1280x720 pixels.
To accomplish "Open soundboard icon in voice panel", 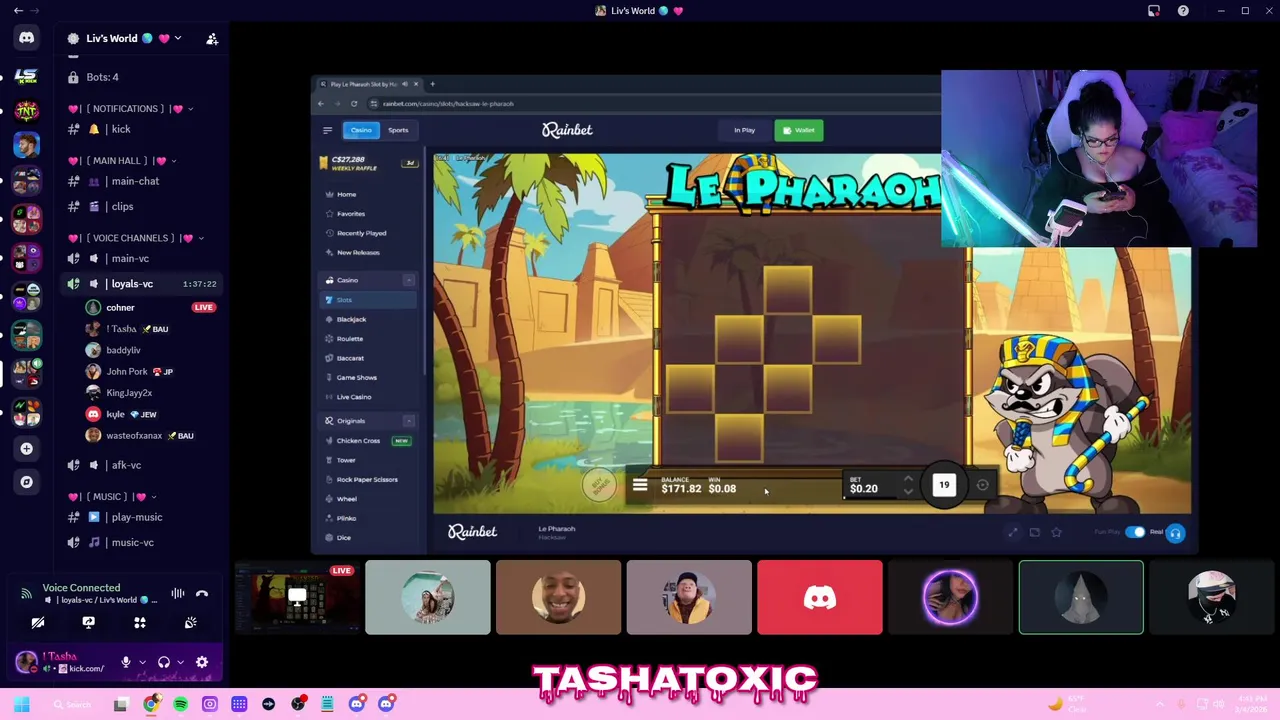I will pyautogui.click(x=190, y=623).
